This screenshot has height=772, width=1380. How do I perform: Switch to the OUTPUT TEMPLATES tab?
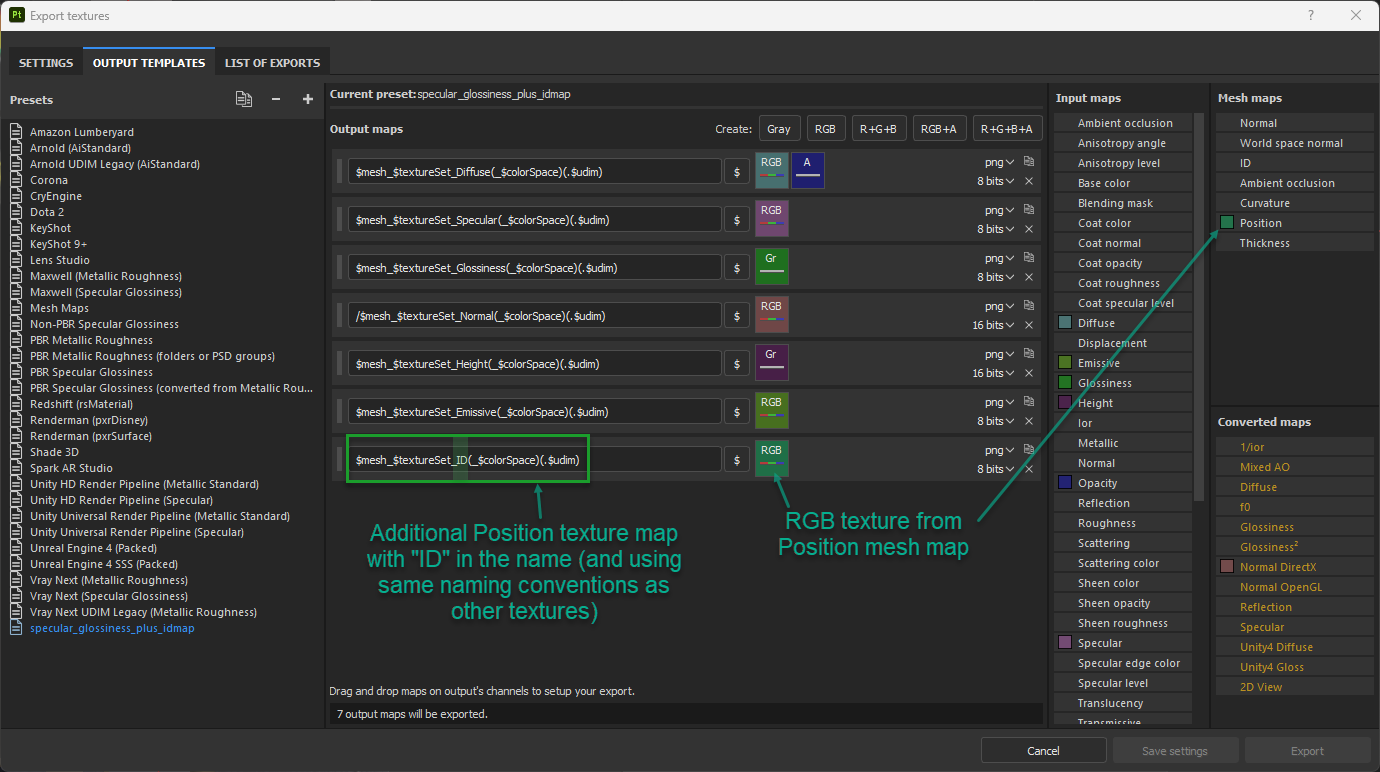pos(149,62)
